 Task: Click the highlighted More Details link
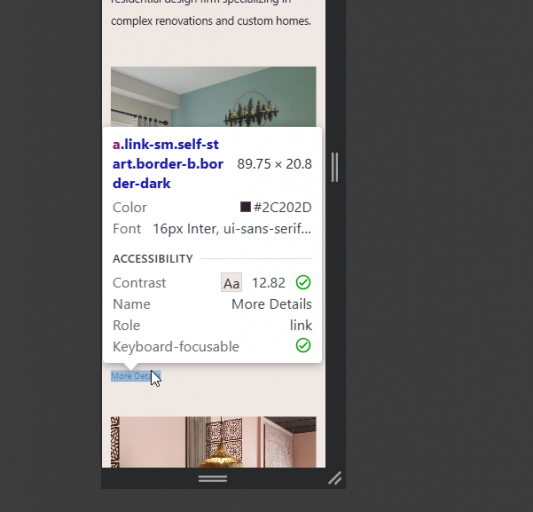click(136, 376)
